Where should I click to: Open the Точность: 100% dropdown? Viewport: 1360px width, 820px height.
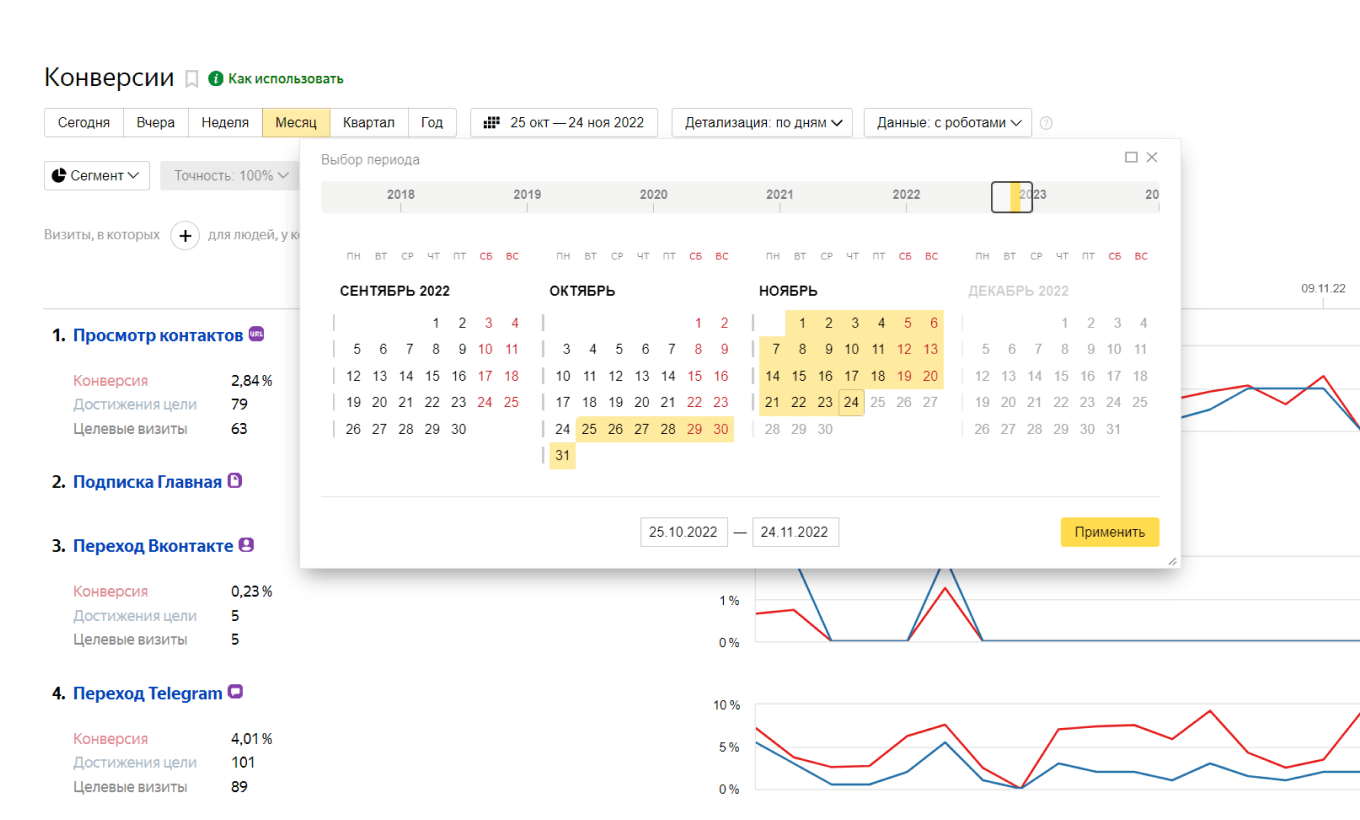(231, 176)
